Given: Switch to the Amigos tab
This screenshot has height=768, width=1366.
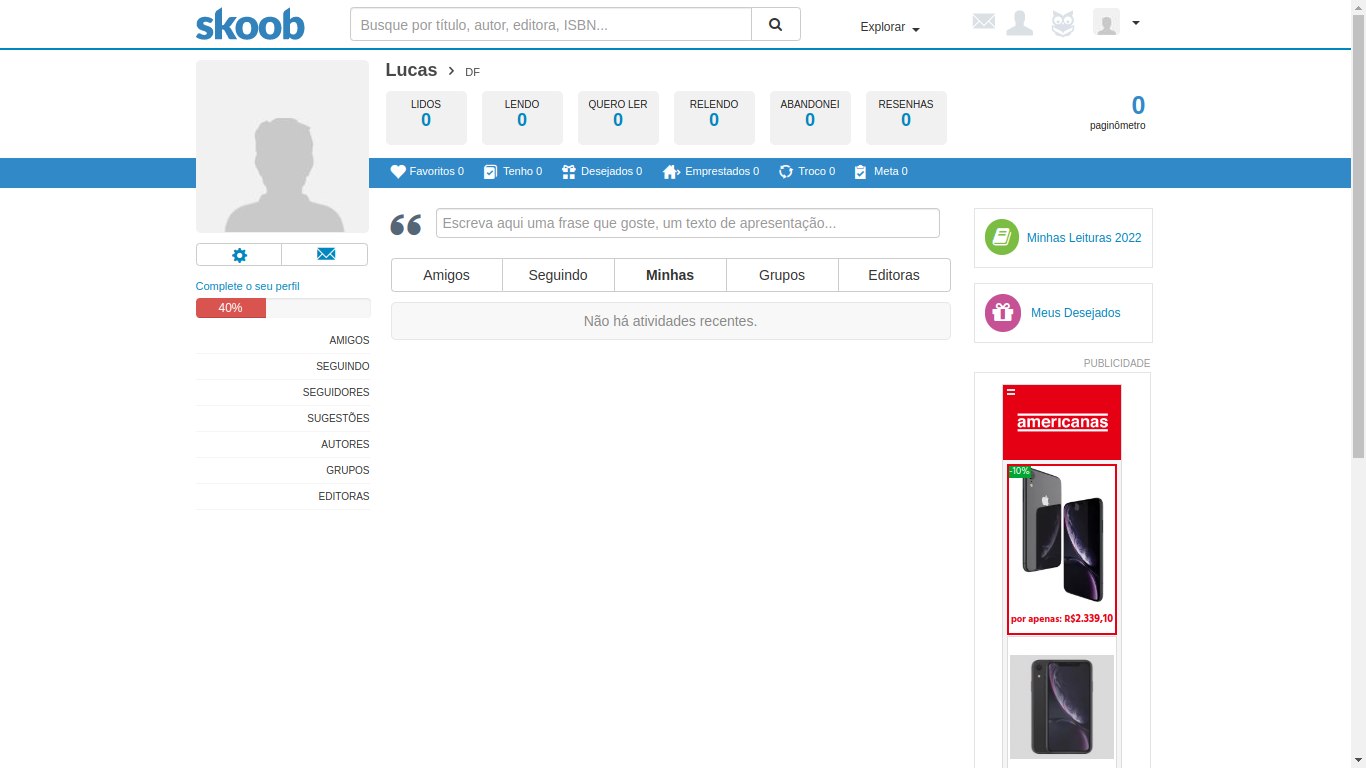Looking at the screenshot, I should (447, 275).
